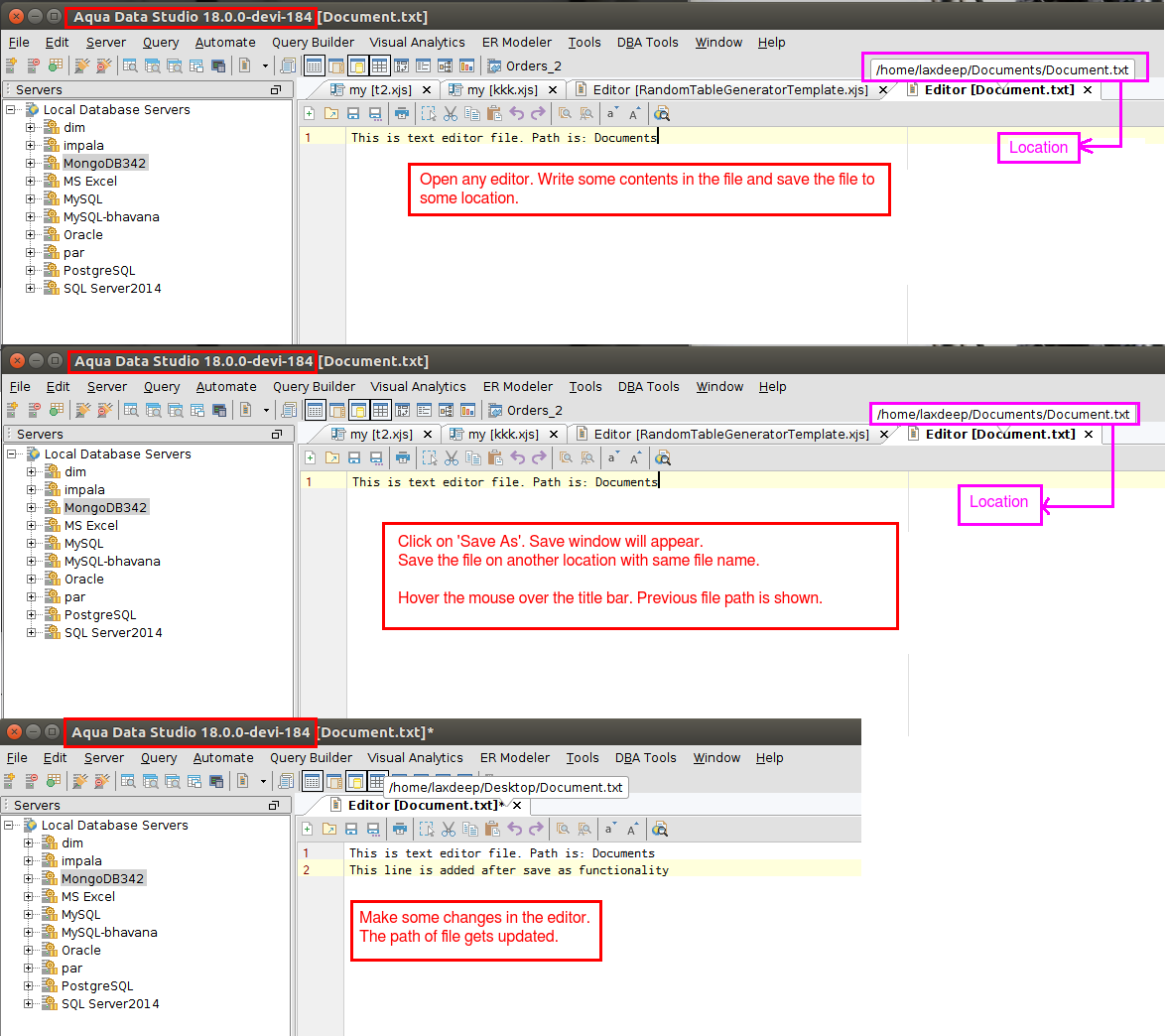Click the Redo arrow in the bottom window's editor toolbar
The image size is (1167, 1036).
tap(536, 830)
